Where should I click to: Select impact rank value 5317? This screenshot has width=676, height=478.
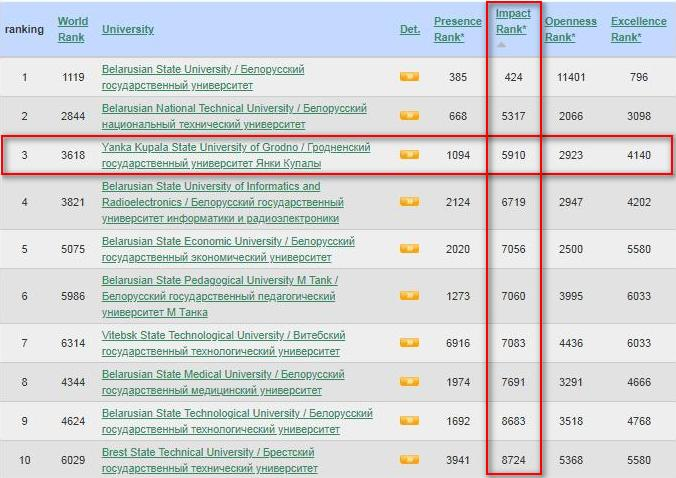click(513, 116)
